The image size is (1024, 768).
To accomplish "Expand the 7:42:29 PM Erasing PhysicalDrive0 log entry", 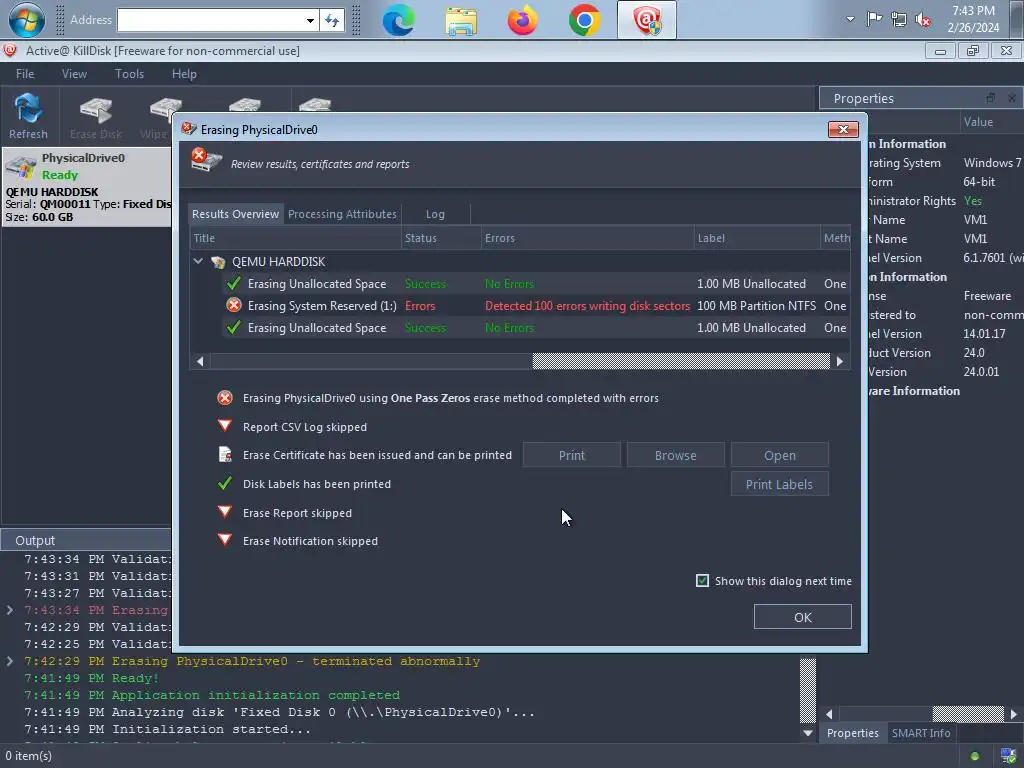I will point(10,661).
